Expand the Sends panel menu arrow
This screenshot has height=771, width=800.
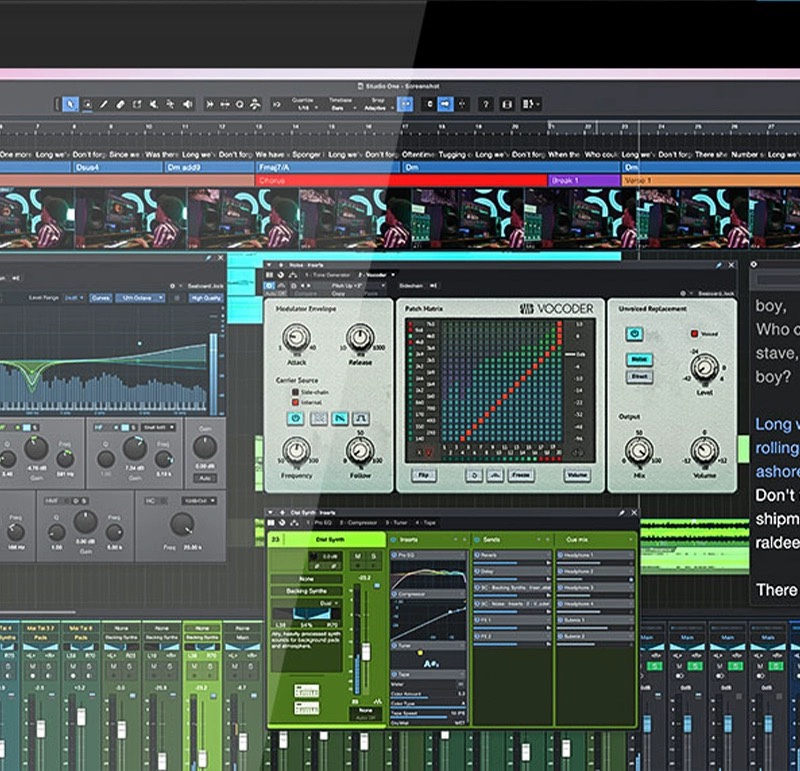tap(538, 539)
